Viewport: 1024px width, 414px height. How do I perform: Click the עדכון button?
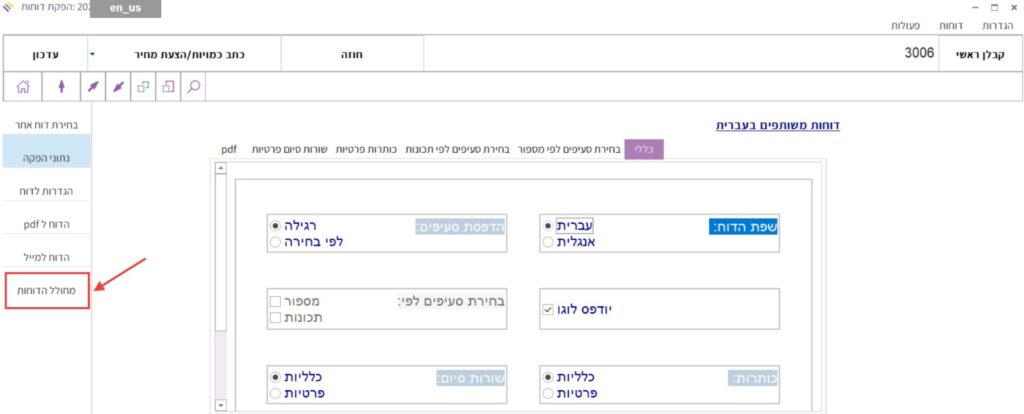point(41,54)
